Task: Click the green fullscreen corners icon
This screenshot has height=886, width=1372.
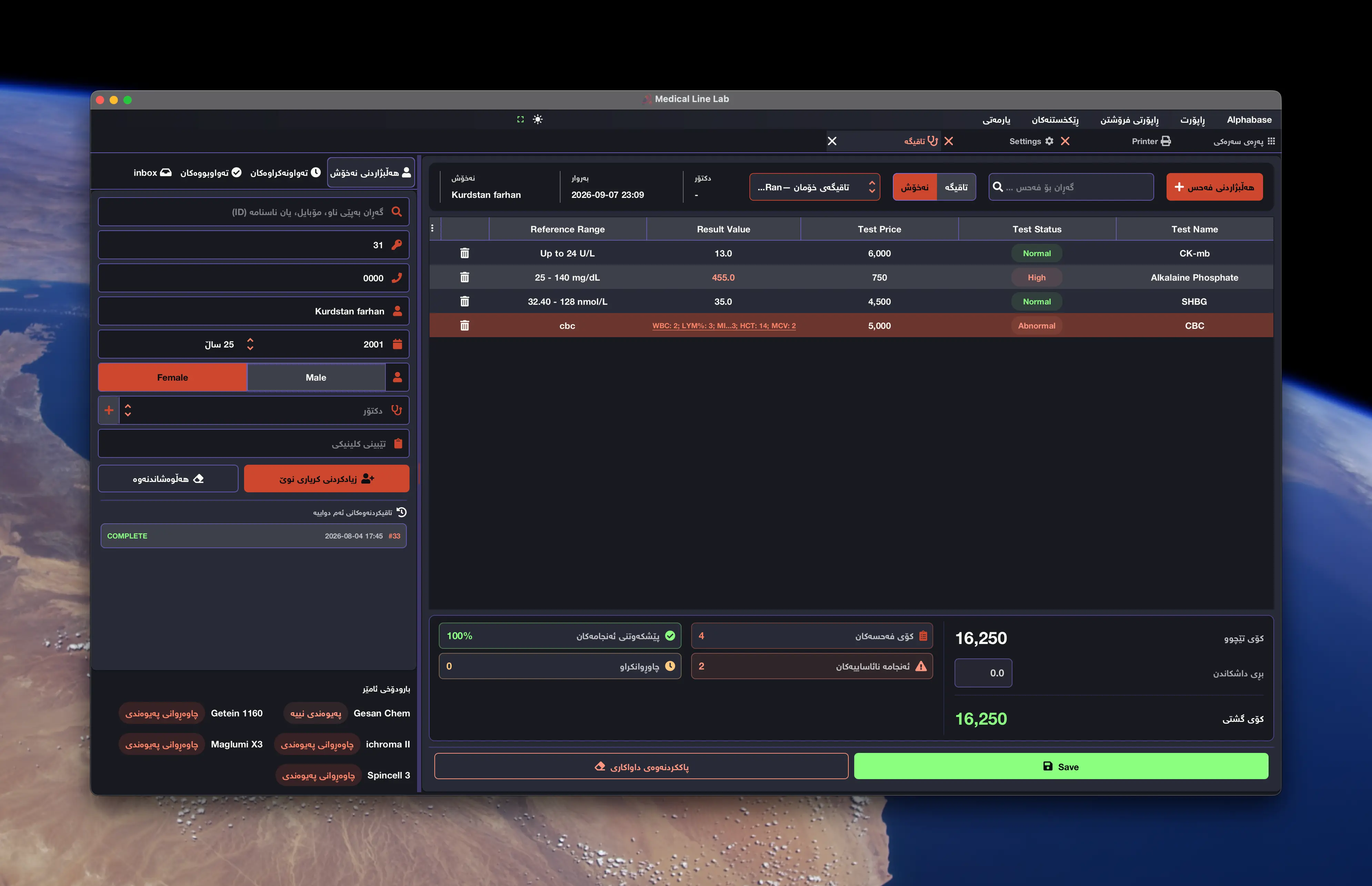Action: [x=520, y=119]
